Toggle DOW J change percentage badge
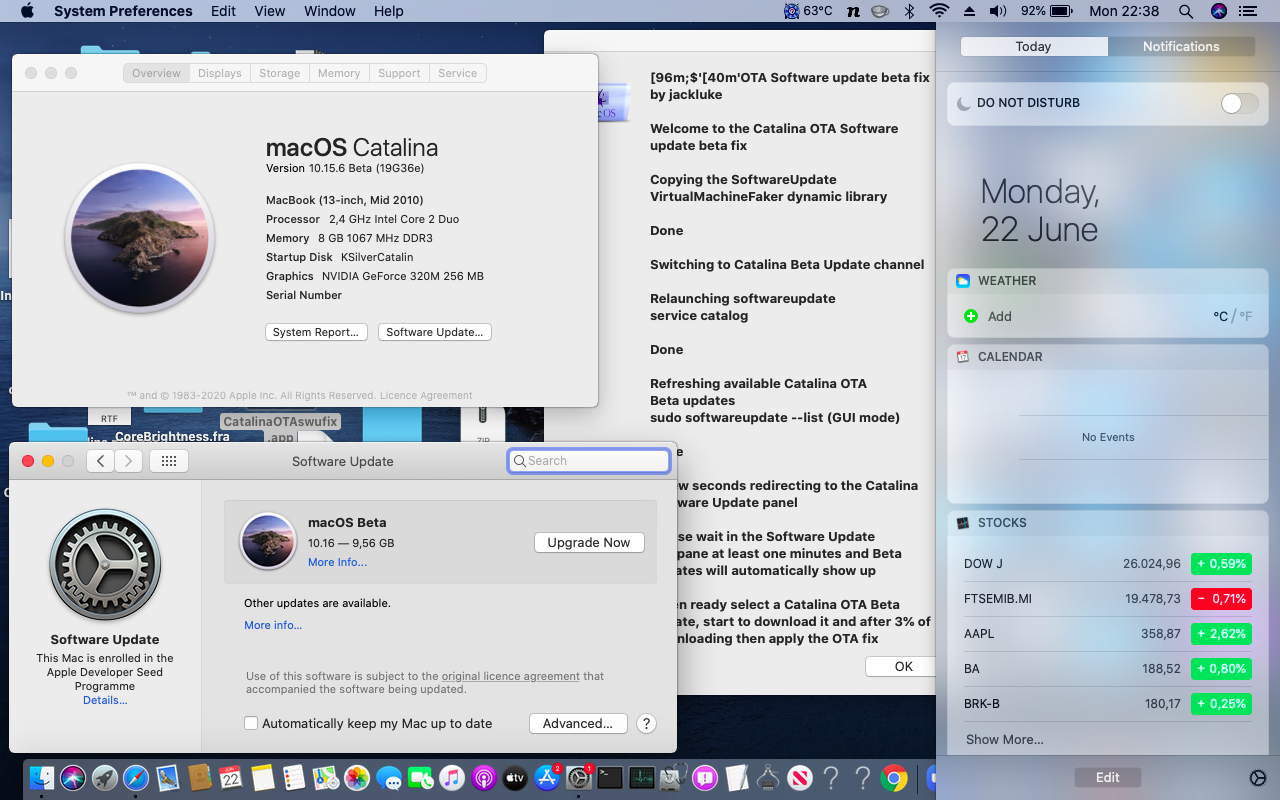This screenshot has width=1280, height=800. click(1222, 564)
